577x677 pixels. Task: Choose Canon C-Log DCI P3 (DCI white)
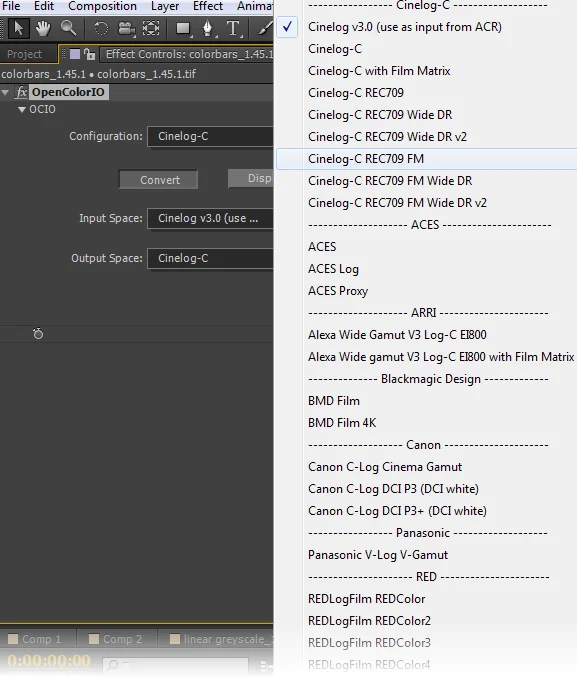pos(393,489)
